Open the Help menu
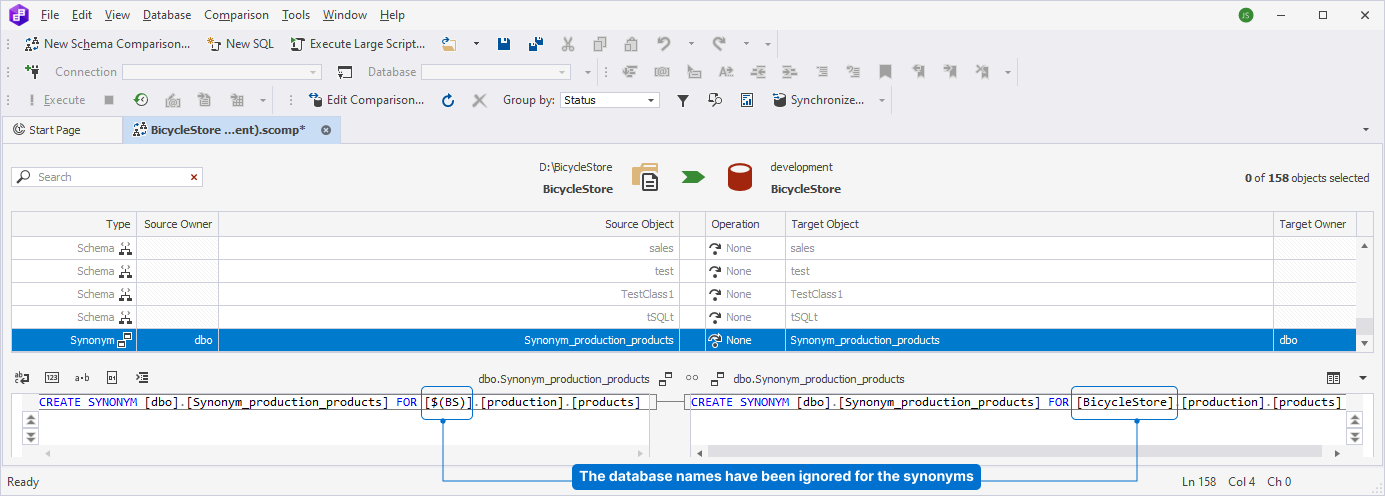1385x496 pixels. (x=392, y=15)
